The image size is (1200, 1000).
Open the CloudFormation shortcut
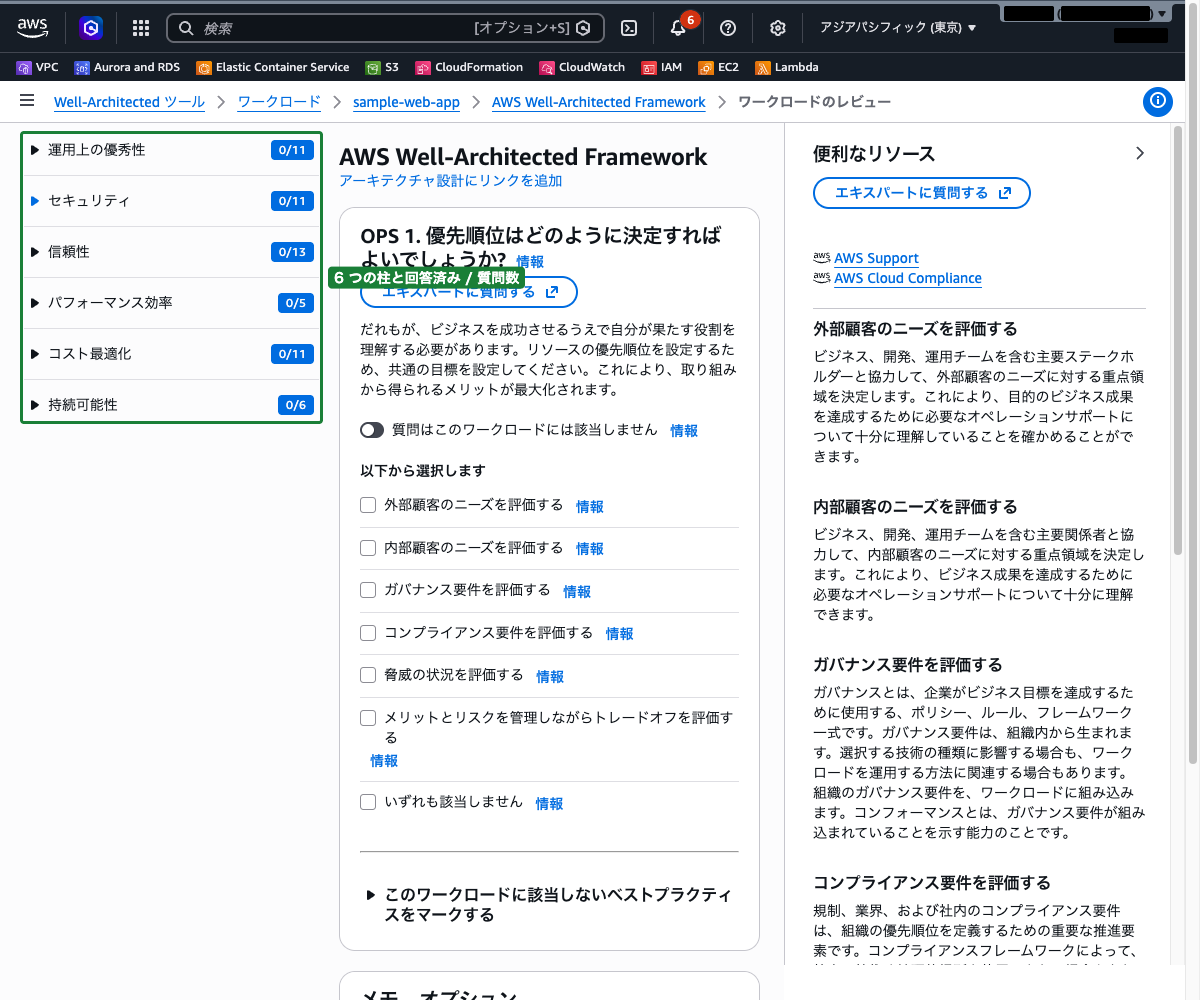(469, 67)
